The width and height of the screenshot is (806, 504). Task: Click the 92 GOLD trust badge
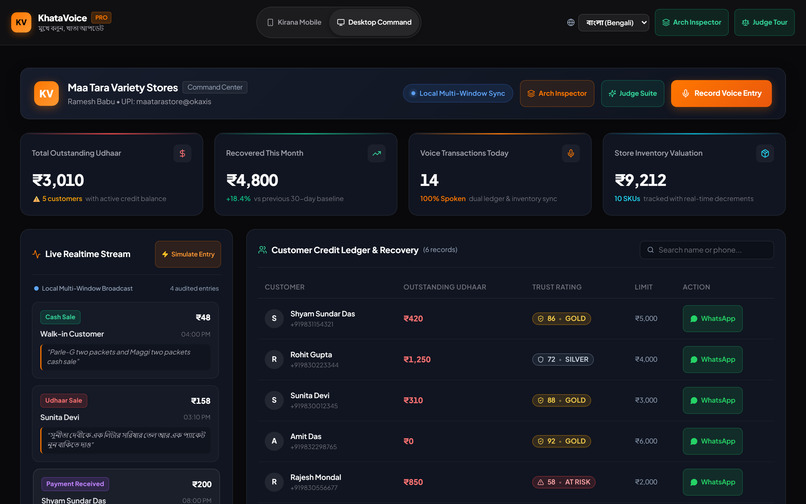coord(561,441)
